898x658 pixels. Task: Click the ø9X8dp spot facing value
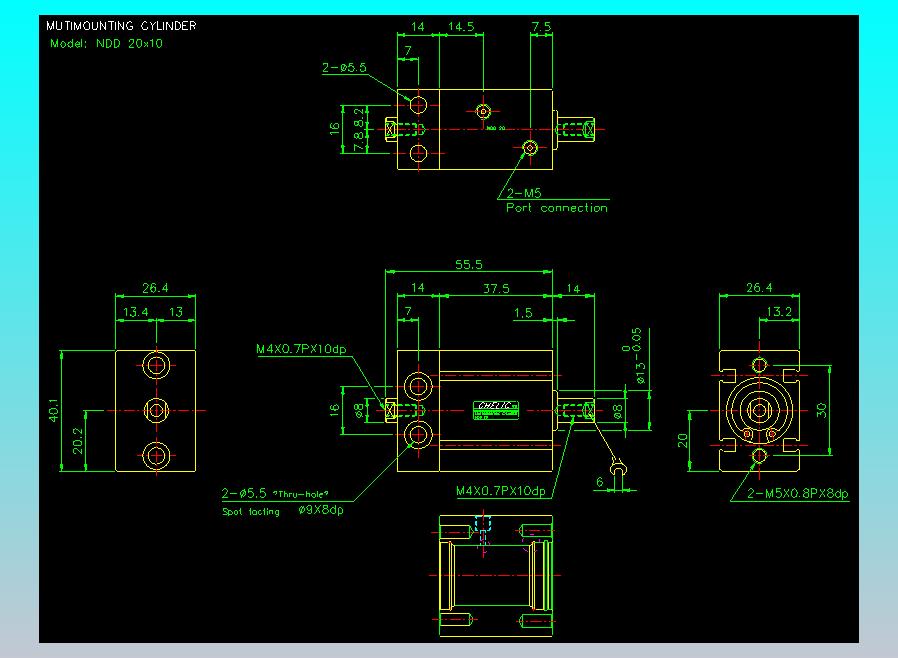click(320, 510)
